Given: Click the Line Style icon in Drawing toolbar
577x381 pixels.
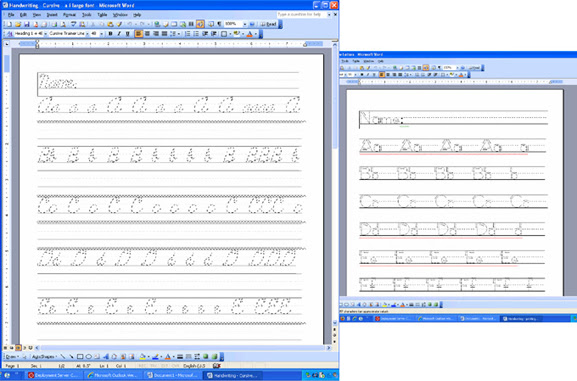Looking at the screenshot, I should pyautogui.click(x=180, y=356).
